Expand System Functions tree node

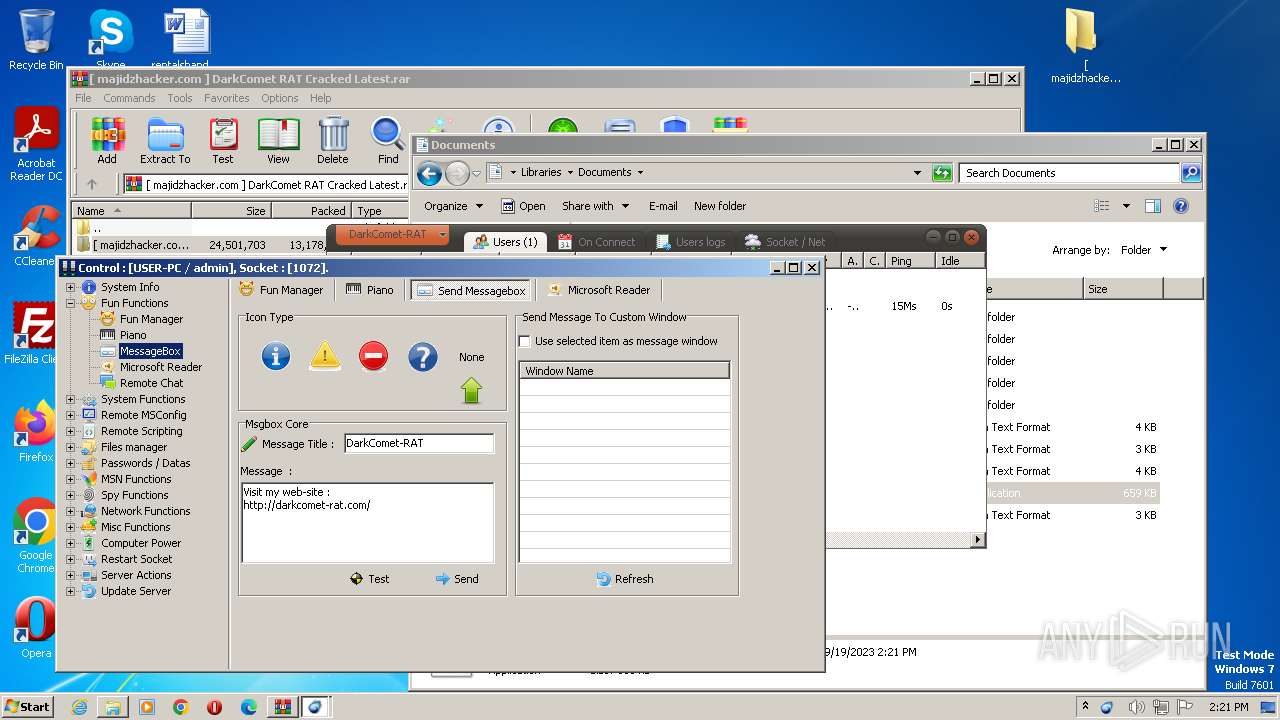[71, 399]
